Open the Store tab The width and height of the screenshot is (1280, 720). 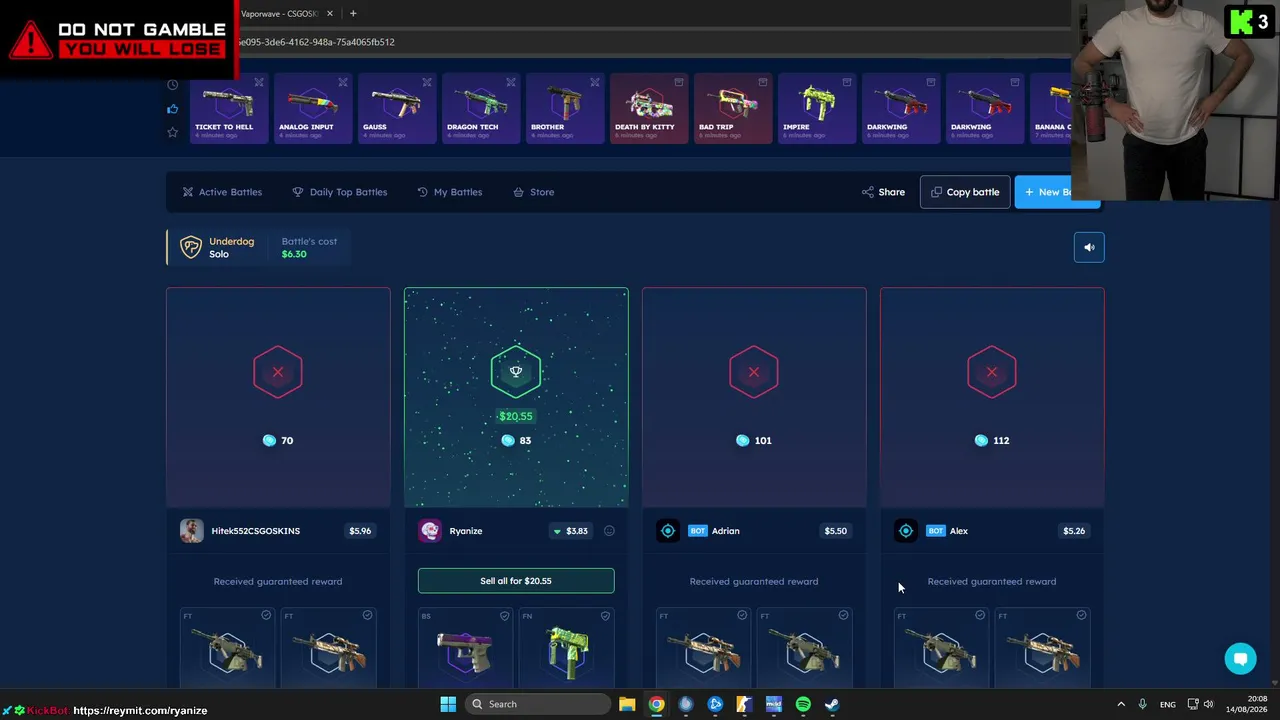533,192
